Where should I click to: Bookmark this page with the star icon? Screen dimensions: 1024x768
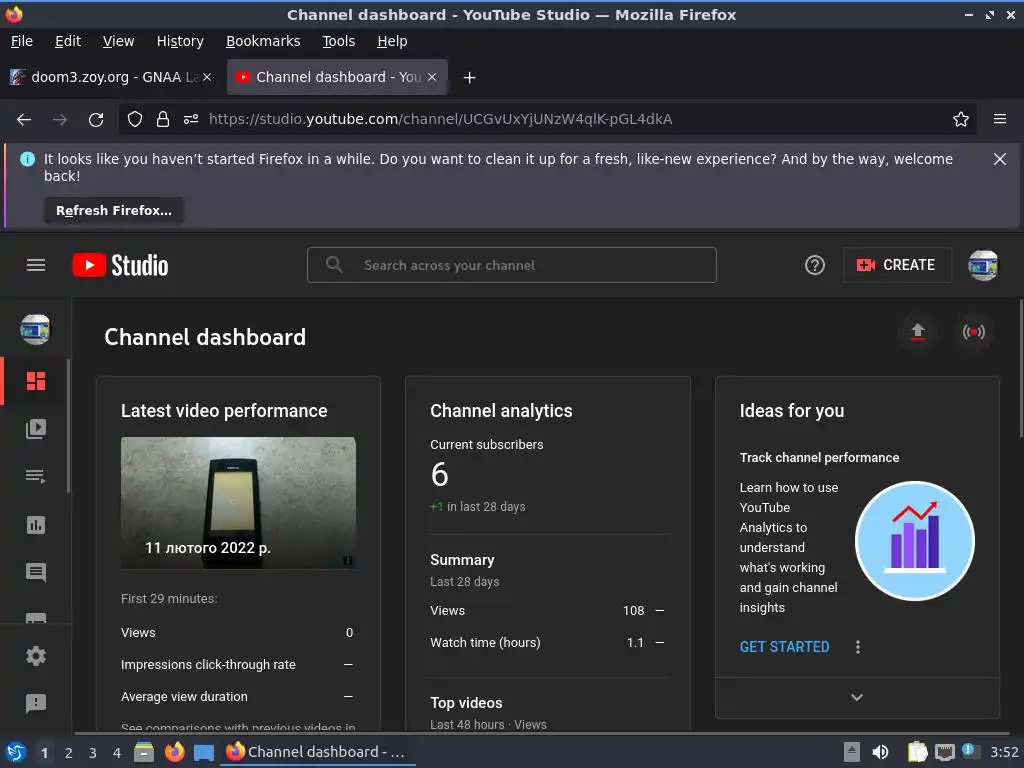click(x=960, y=120)
